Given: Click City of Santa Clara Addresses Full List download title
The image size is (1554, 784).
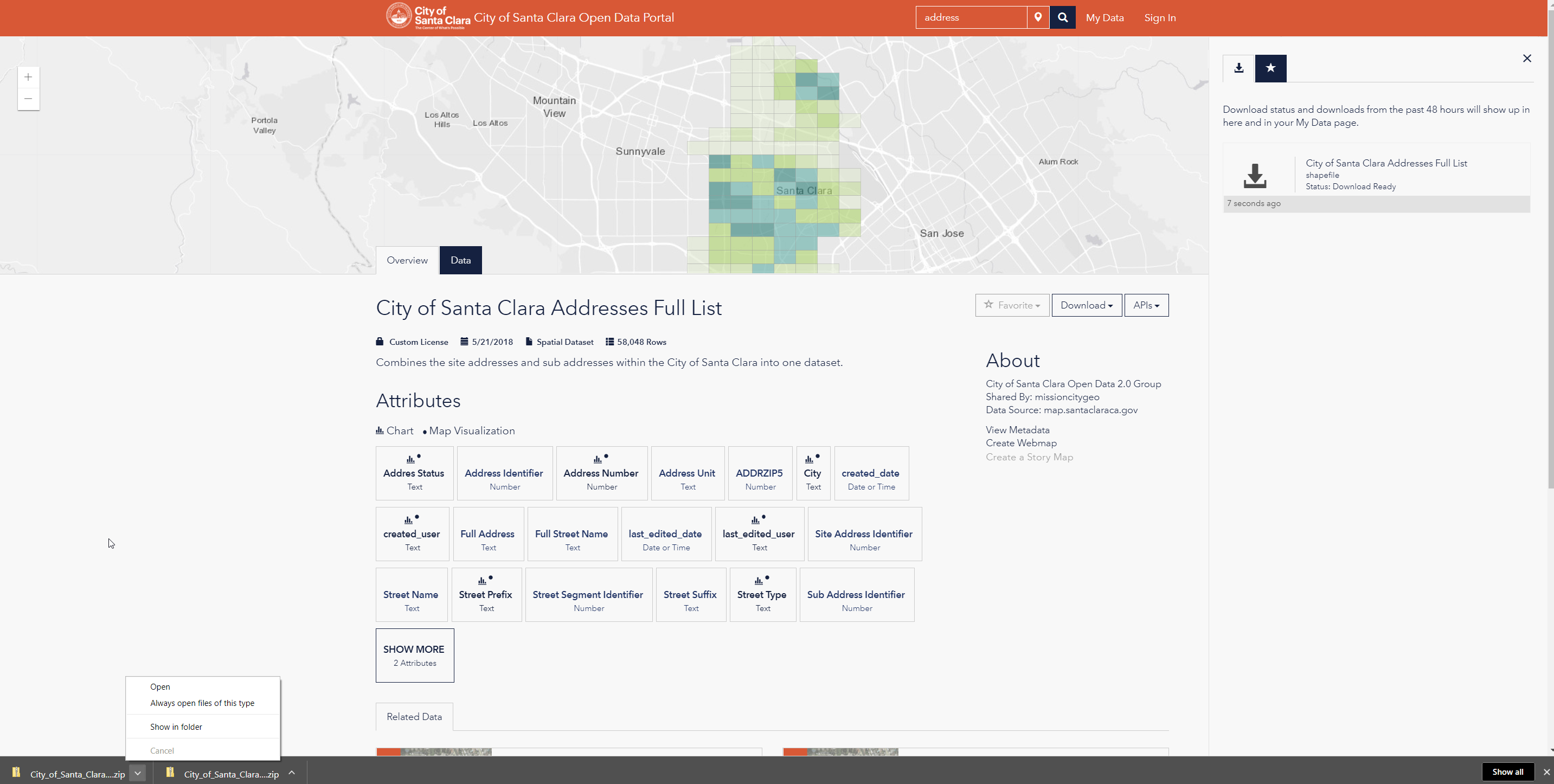Looking at the screenshot, I should [x=1386, y=163].
